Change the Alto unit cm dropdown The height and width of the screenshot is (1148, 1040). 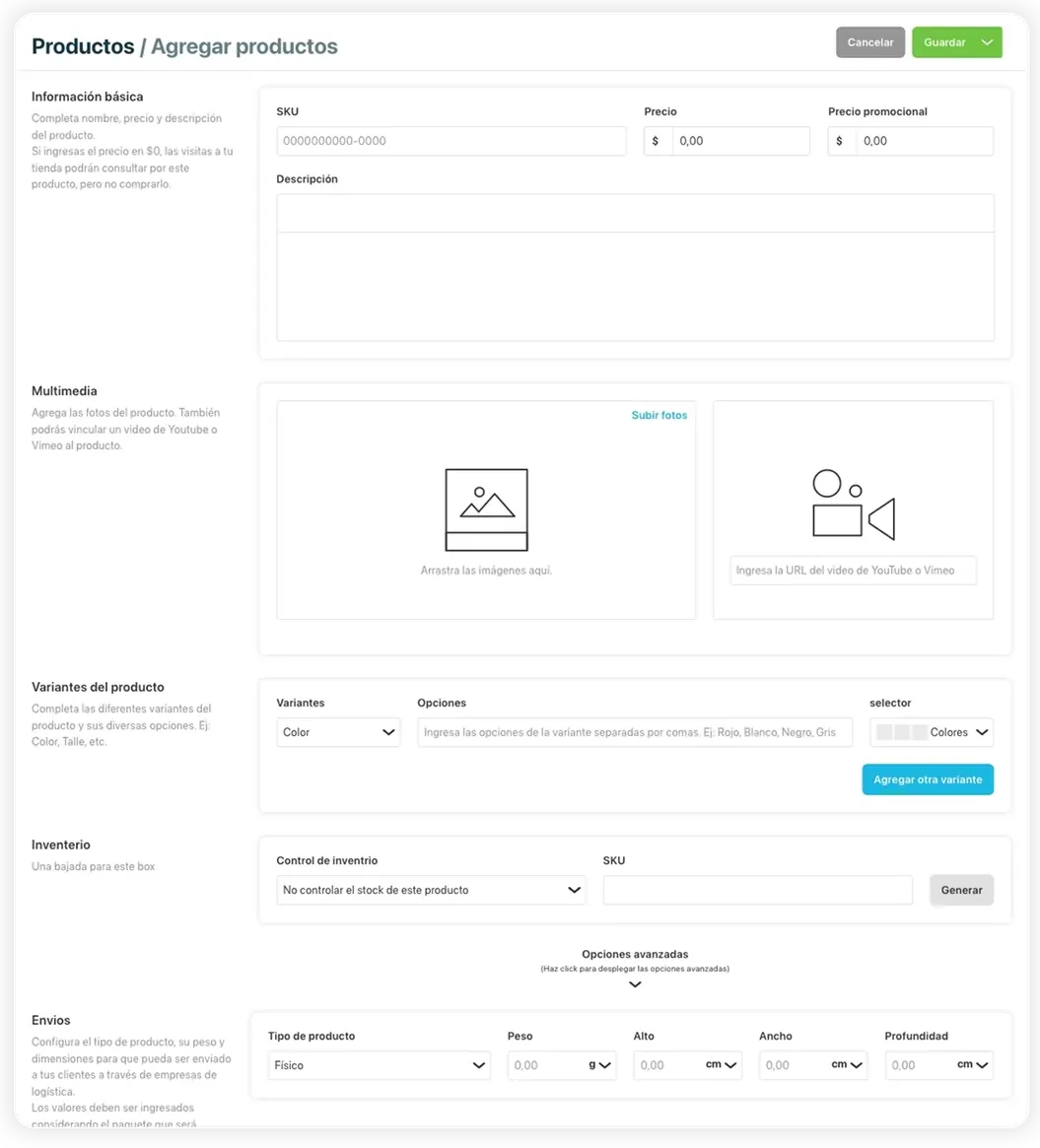(x=721, y=1064)
